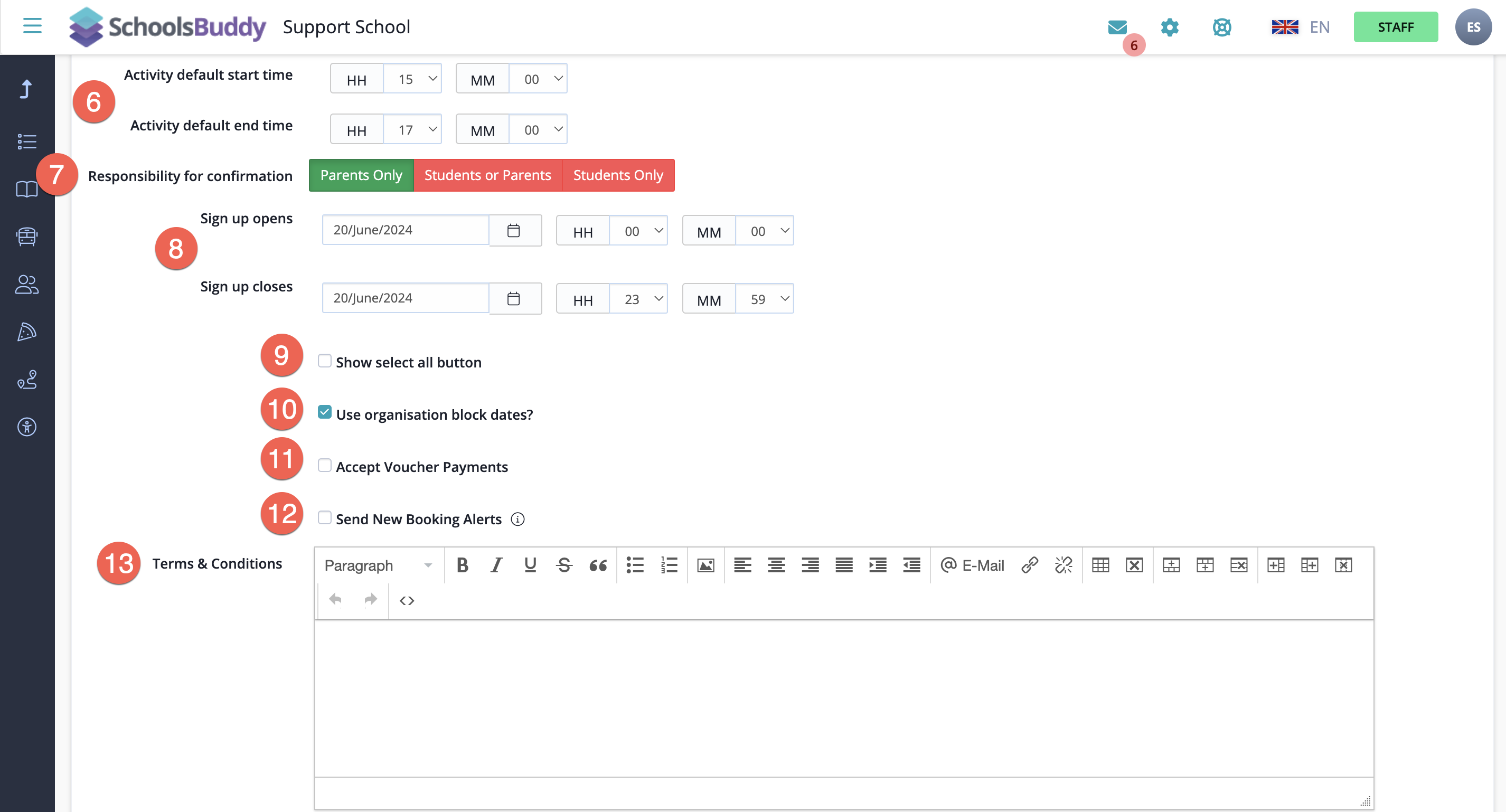Insert table in editor
The height and width of the screenshot is (812, 1506).
(x=1100, y=565)
